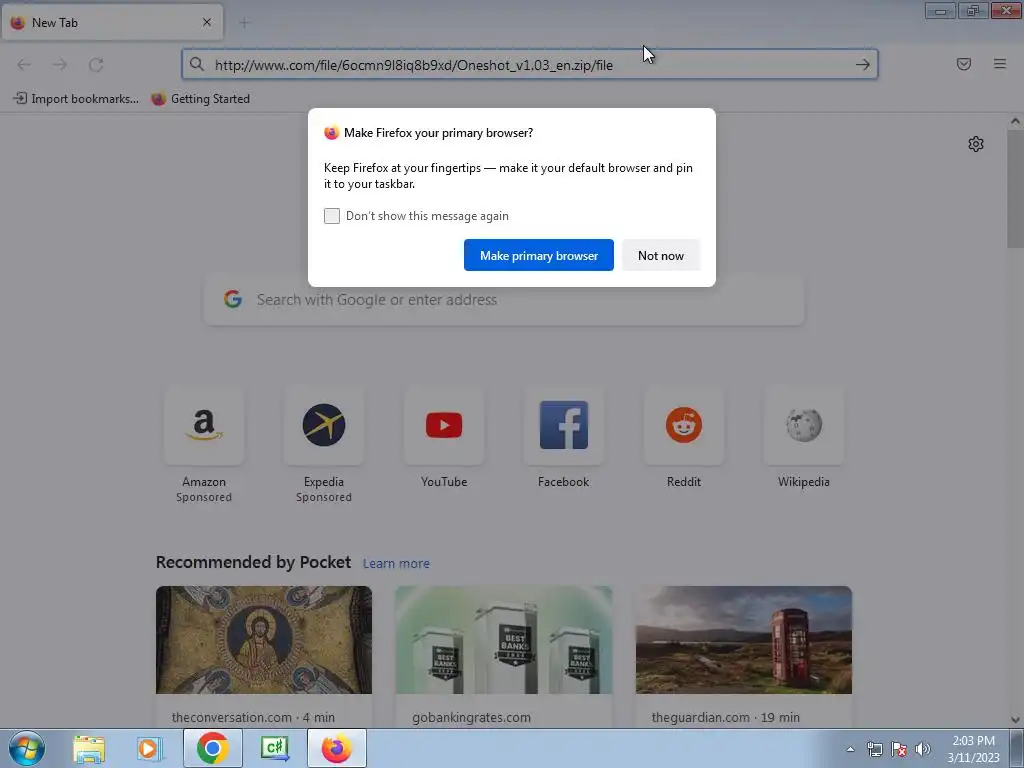Switch to the C# app in taskbar
1024x768 pixels.
(274, 748)
